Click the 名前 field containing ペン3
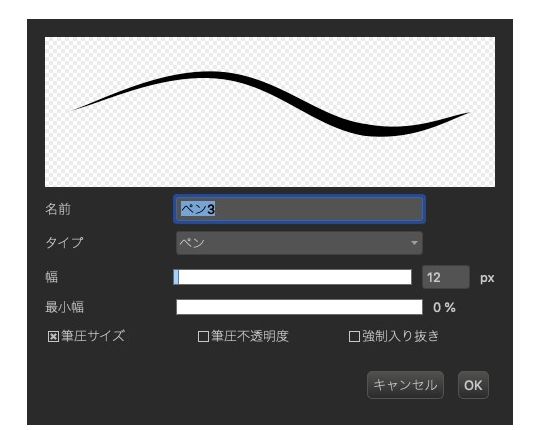The height and width of the screenshot is (430, 555). [x=299, y=209]
